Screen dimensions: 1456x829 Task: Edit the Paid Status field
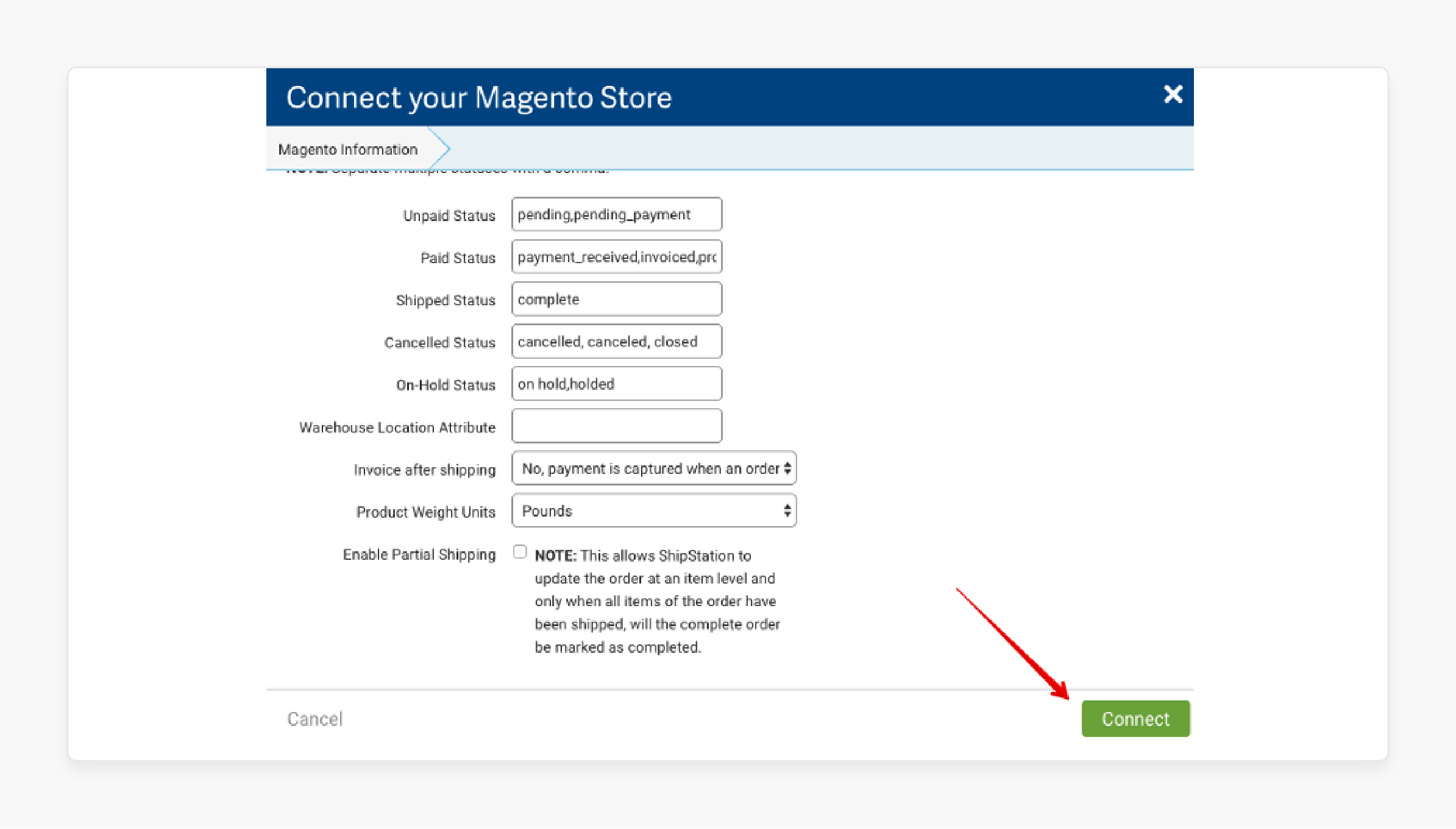point(617,257)
